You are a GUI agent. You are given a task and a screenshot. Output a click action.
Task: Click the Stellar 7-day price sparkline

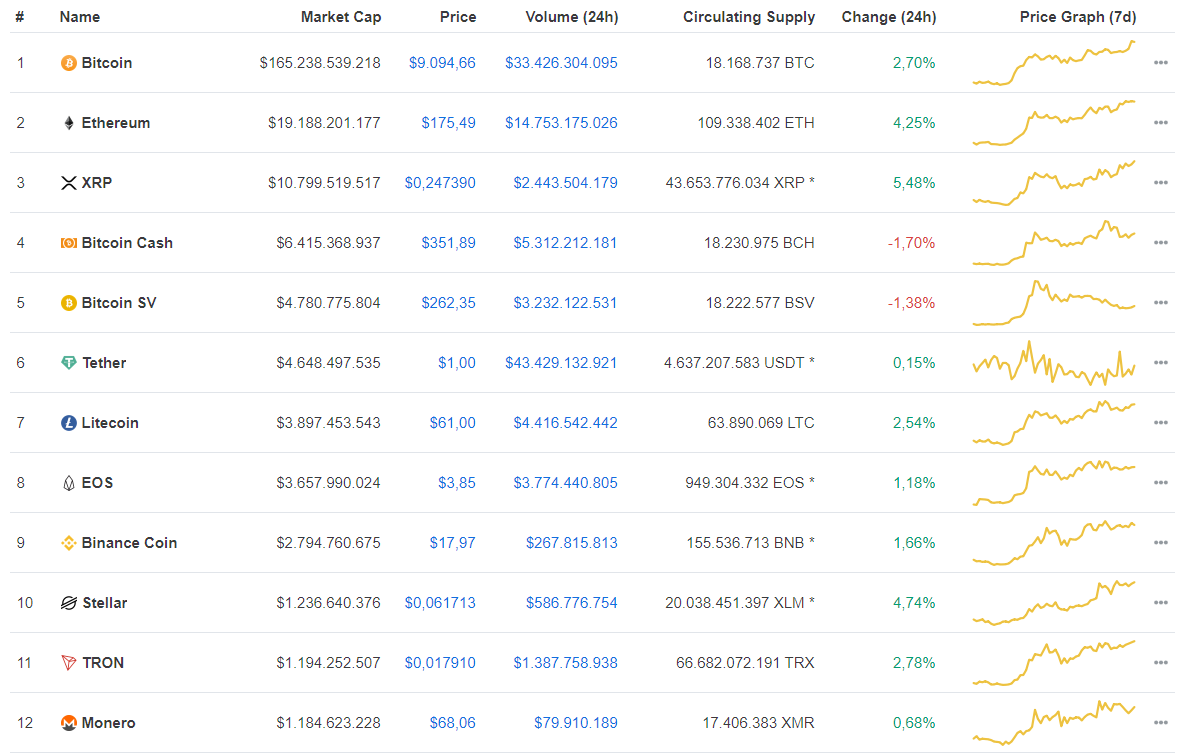pyautogui.click(x=1053, y=602)
